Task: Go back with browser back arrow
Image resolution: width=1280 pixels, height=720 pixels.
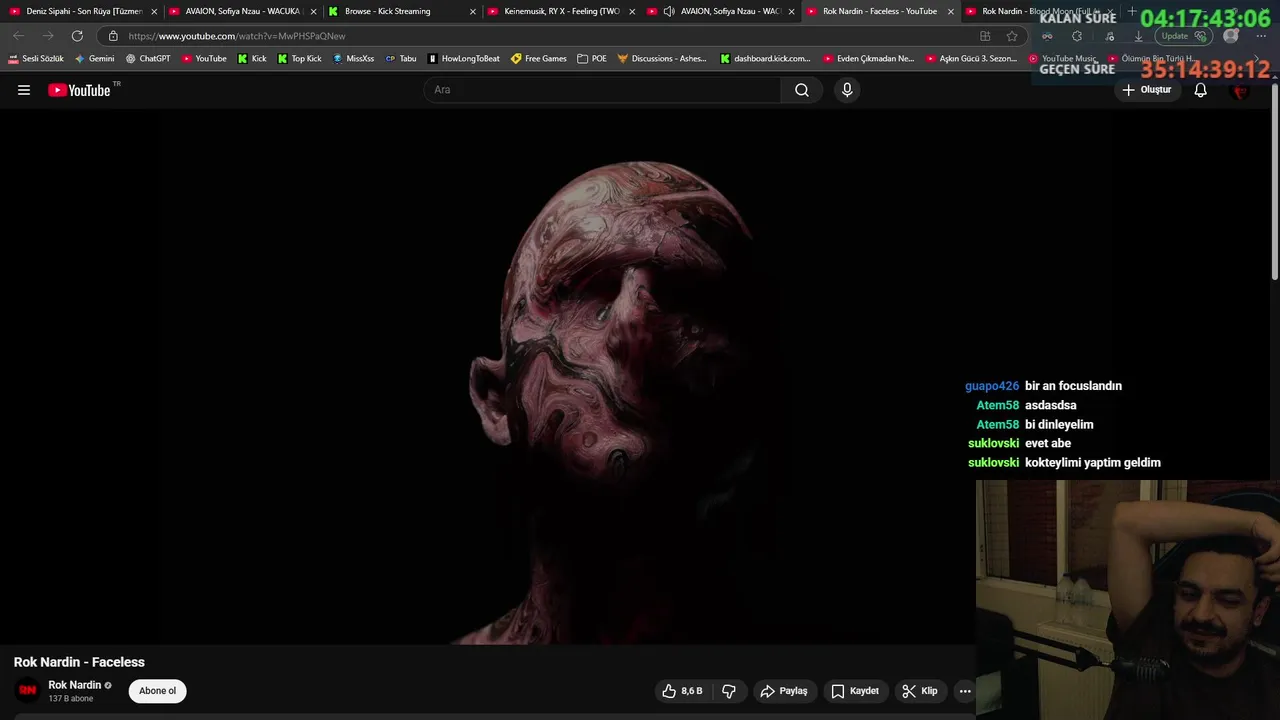Action: tap(18, 36)
